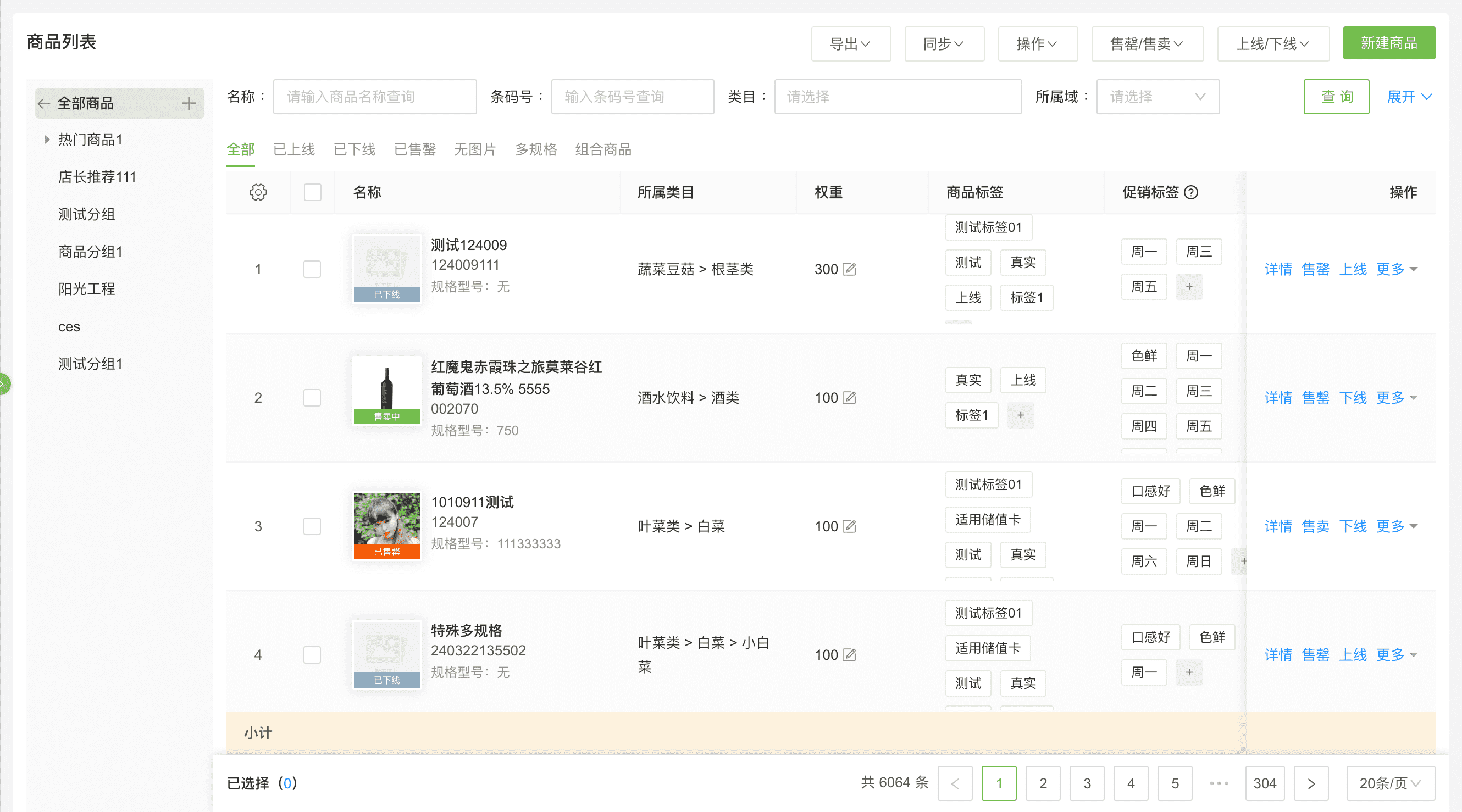This screenshot has height=812, width=1462.
Task: Click the 查询 search button
Action: click(1336, 97)
